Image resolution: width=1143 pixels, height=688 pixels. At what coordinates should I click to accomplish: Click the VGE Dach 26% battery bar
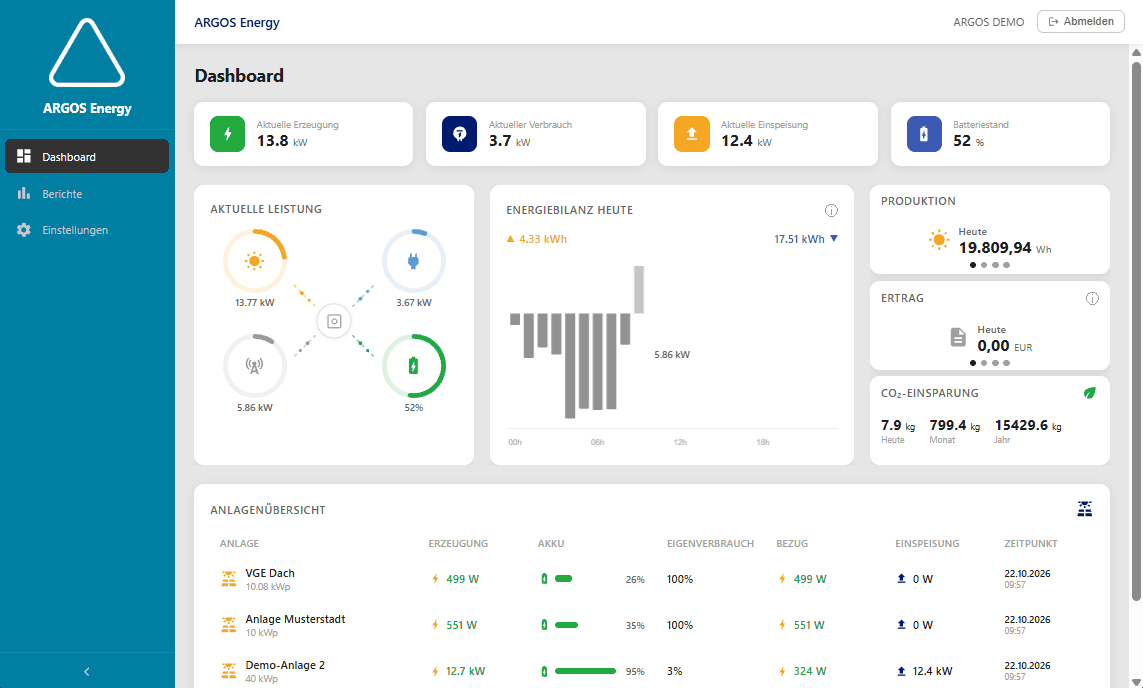pyautogui.click(x=563, y=579)
